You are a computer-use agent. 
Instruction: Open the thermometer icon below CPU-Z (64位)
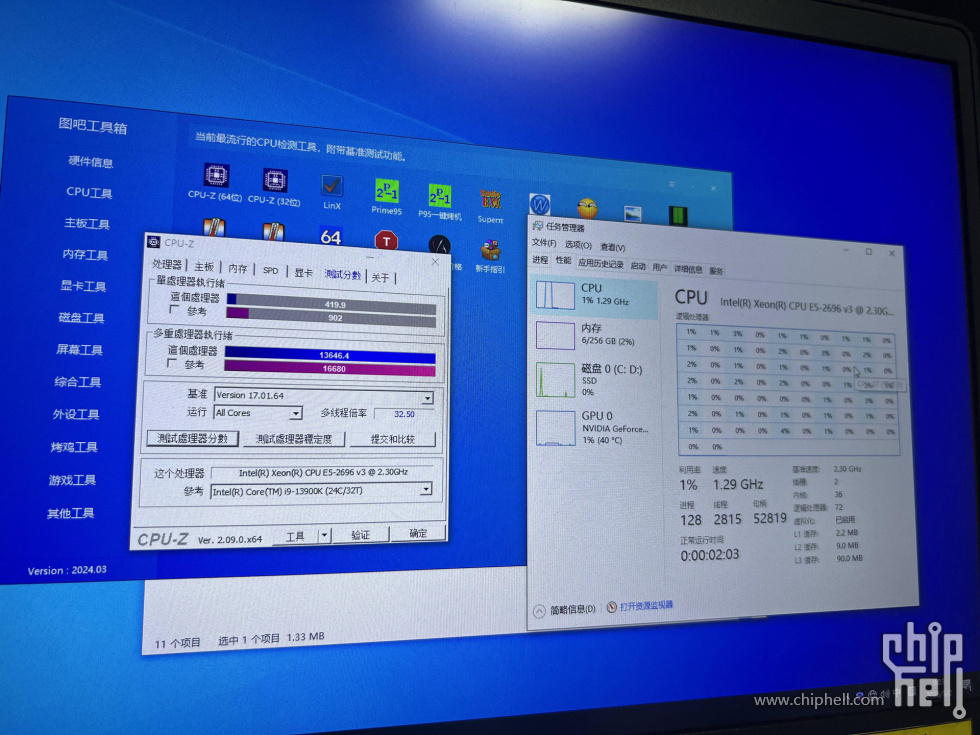(x=214, y=228)
